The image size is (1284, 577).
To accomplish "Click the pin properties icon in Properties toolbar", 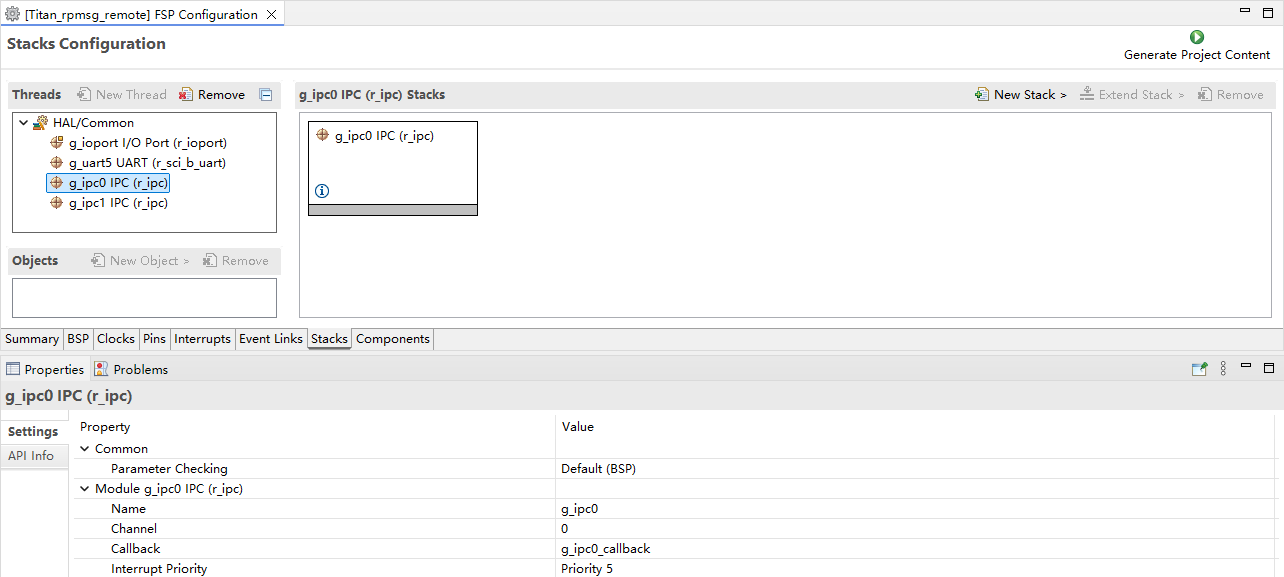I will tap(1199, 369).
